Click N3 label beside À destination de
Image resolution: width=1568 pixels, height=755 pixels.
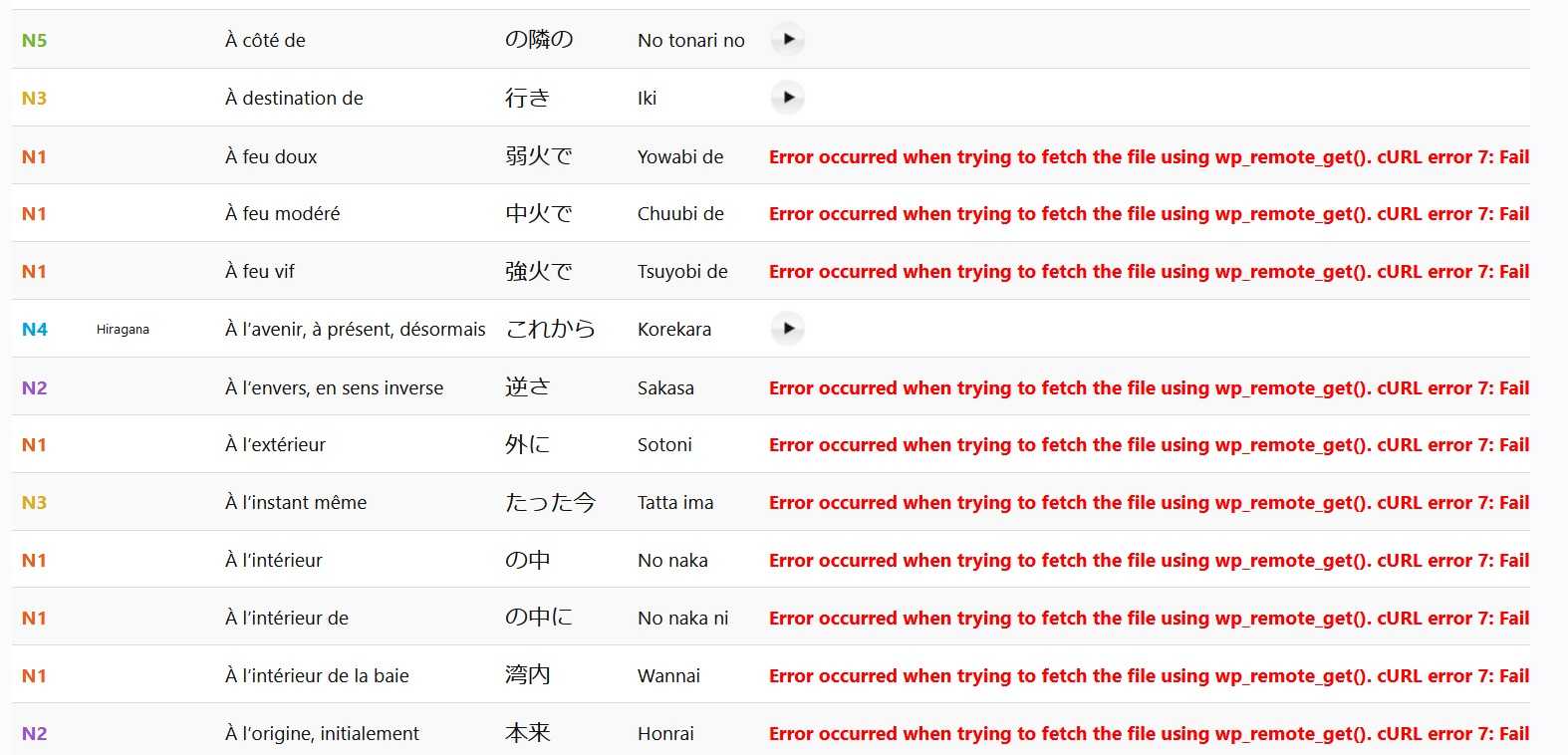[34, 99]
